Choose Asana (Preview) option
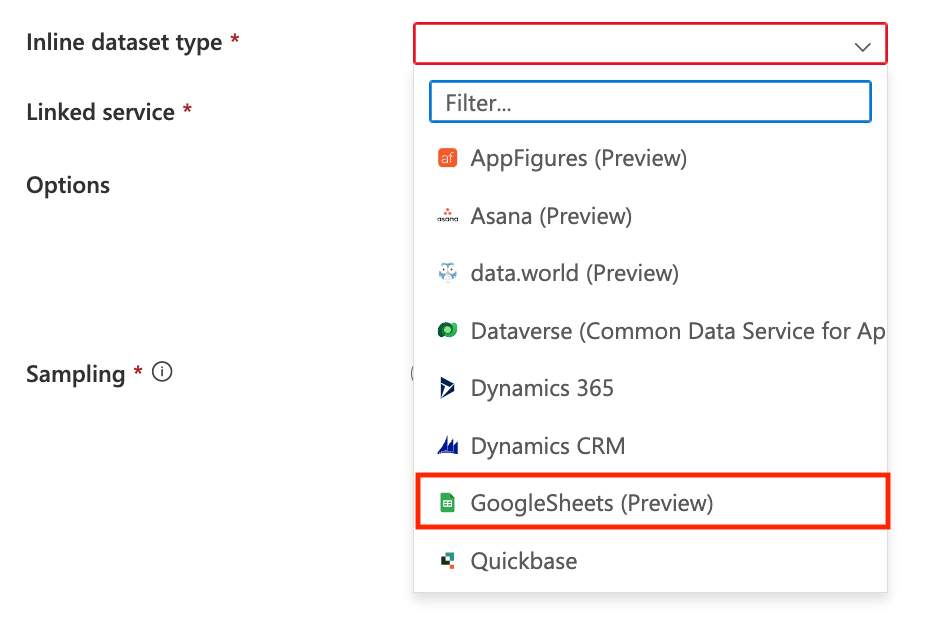Viewport: 940px width, 636px height. (x=650, y=216)
